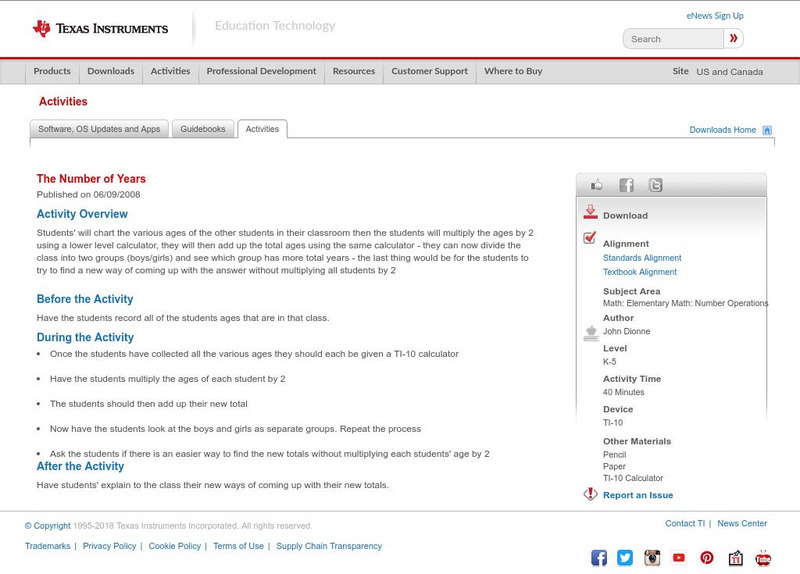The width and height of the screenshot is (800, 574).
Task: Click the Before the Activity heading
Action: pyautogui.click(x=85, y=299)
